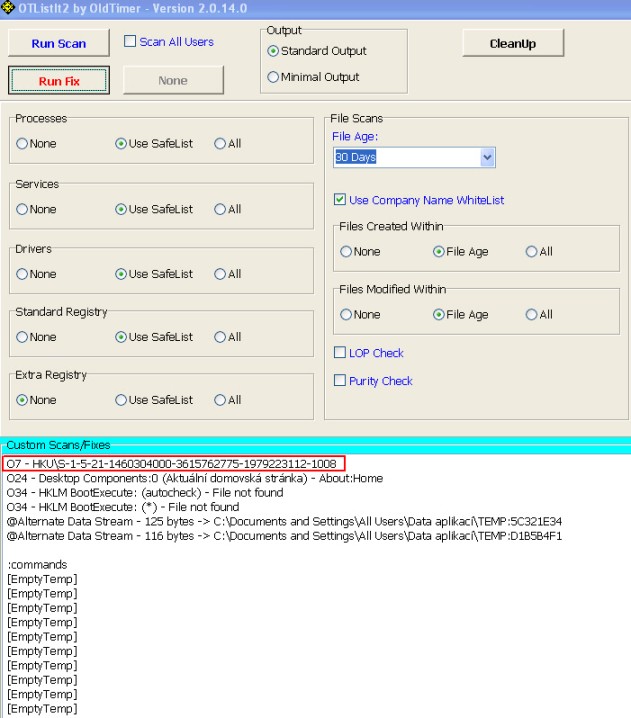Select Use SafeList for Drivers
Screen dimensions: 631x718
pos(122,274)
